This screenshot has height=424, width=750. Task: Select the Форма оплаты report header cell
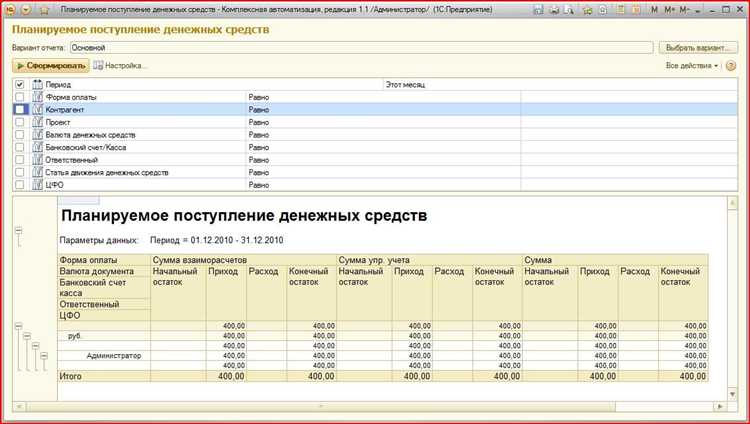pyautogui.click(x=104, y=260)
